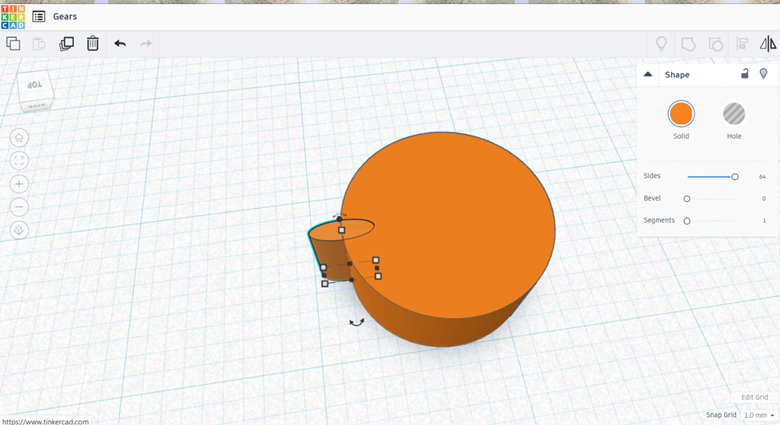Duplicate and repeat the shape

66,44
